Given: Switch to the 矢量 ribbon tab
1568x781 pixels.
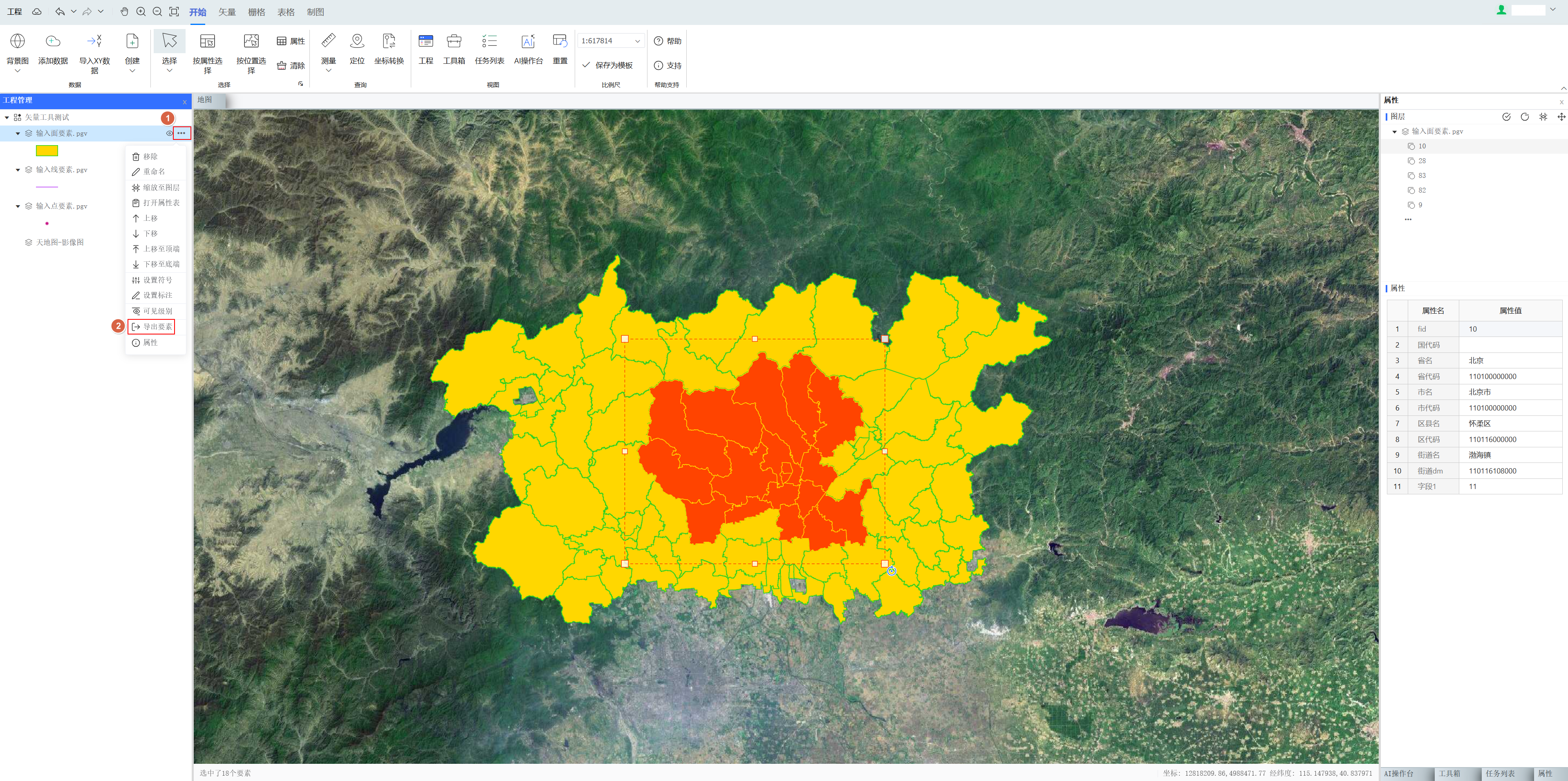Looking at the screenshot, I should (x=227, y=11).
